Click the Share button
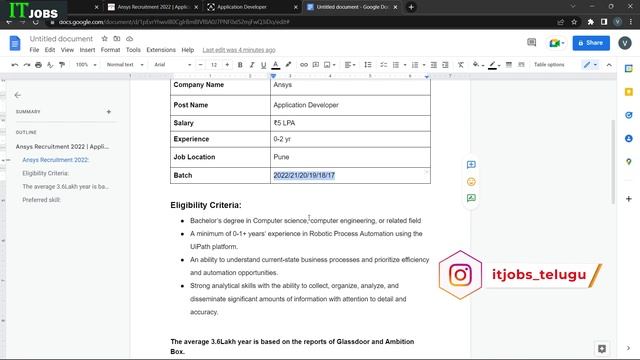The image size is (640, 360). [591, 43]
